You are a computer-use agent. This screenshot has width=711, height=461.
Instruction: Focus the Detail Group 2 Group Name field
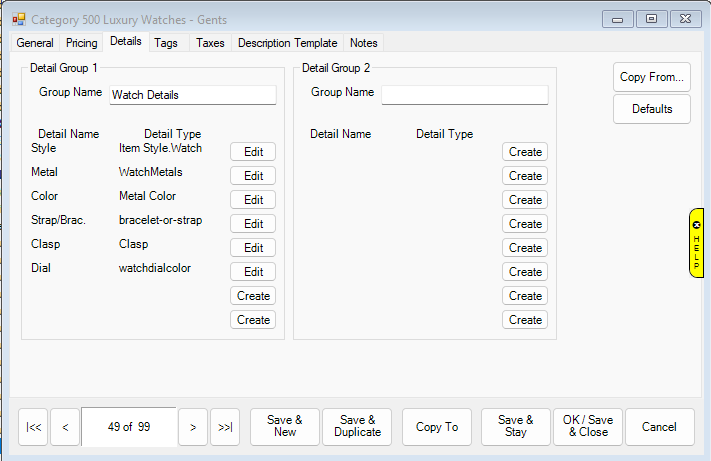coord(465,95)
